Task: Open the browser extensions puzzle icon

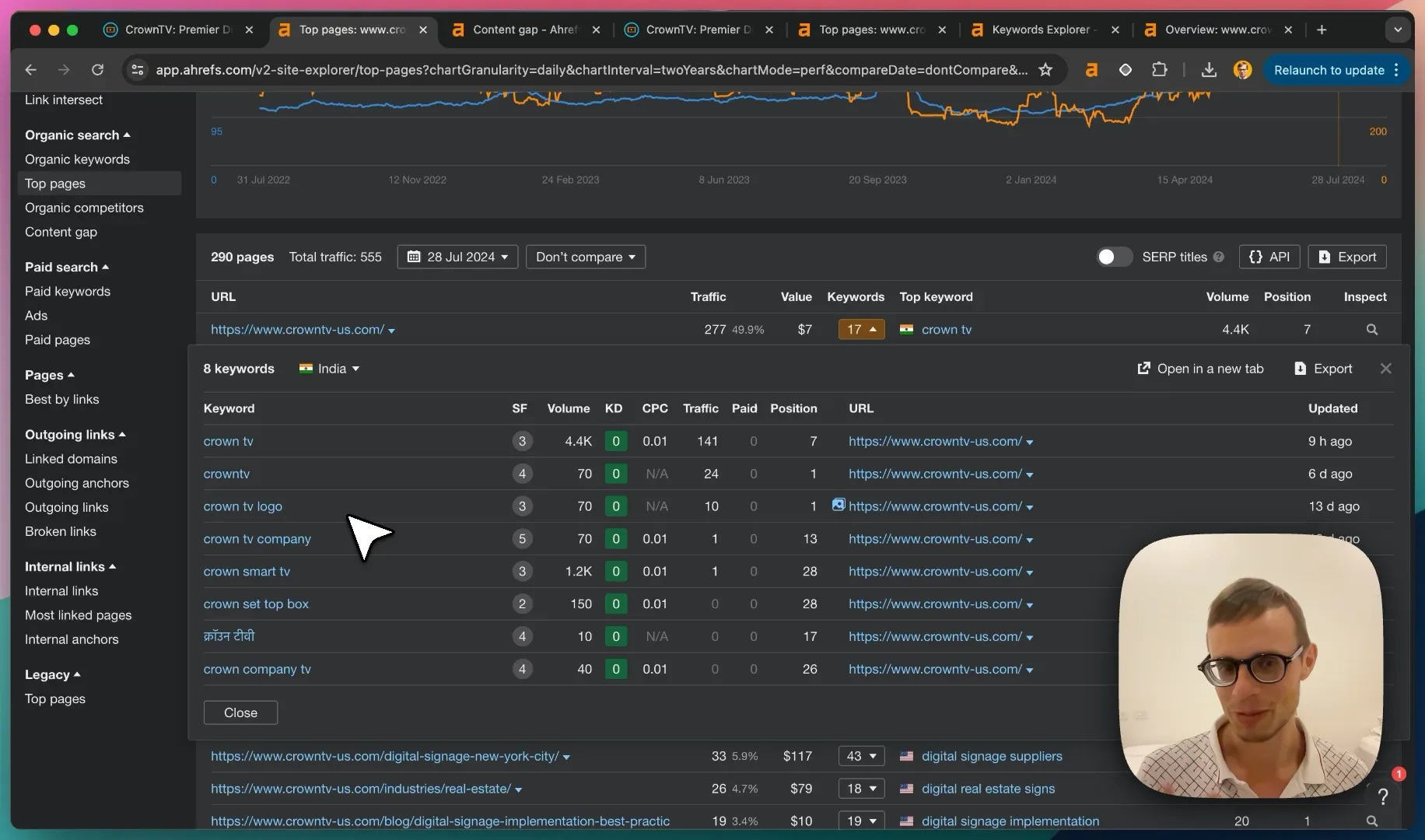Action: click(x=1160, y=70)
